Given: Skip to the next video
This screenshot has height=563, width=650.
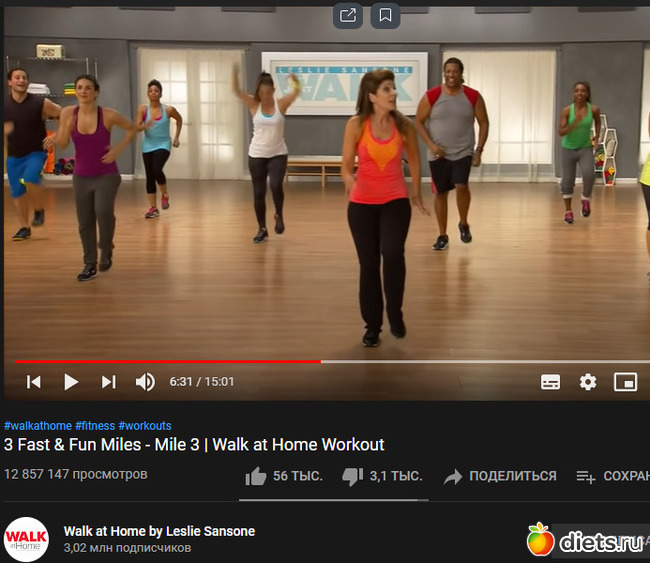Looking at the screenshot, I should pos(109,382).
